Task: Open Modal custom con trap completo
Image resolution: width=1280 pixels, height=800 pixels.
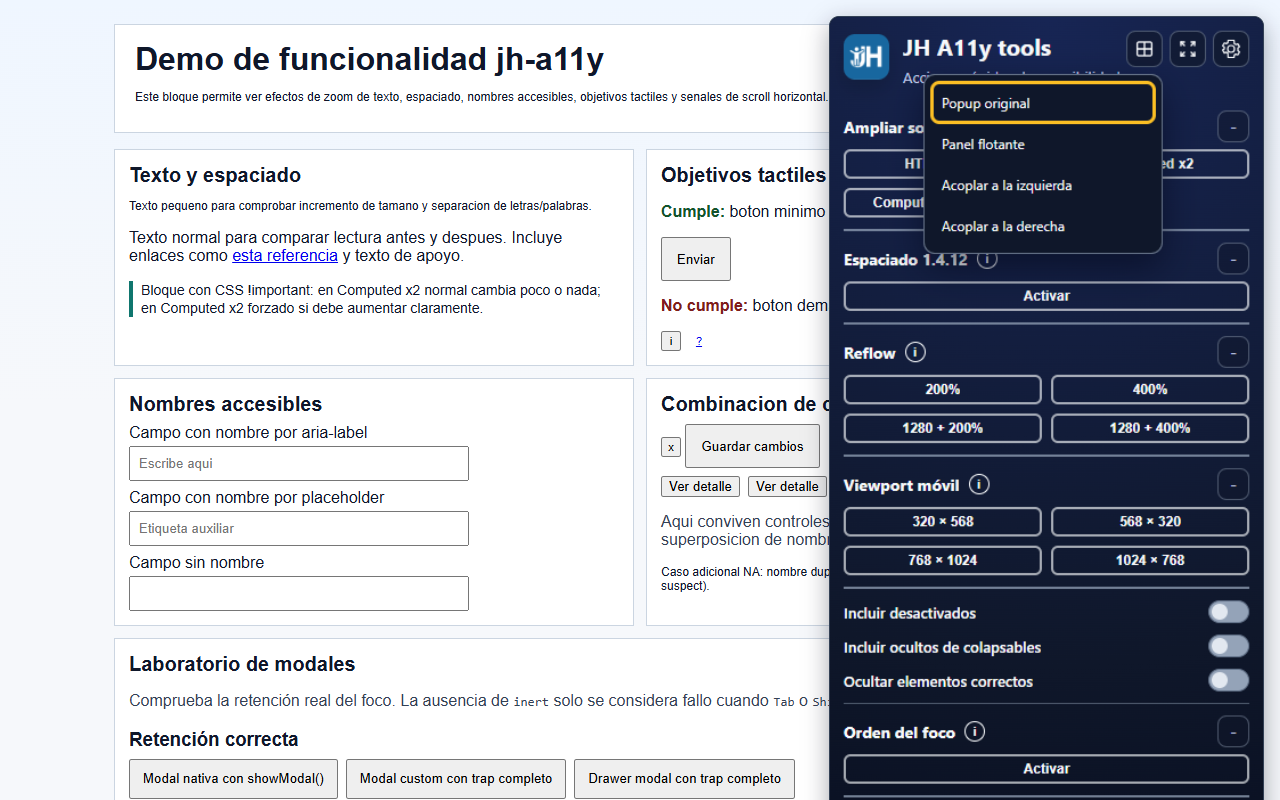Action: [x=456, y=779]
